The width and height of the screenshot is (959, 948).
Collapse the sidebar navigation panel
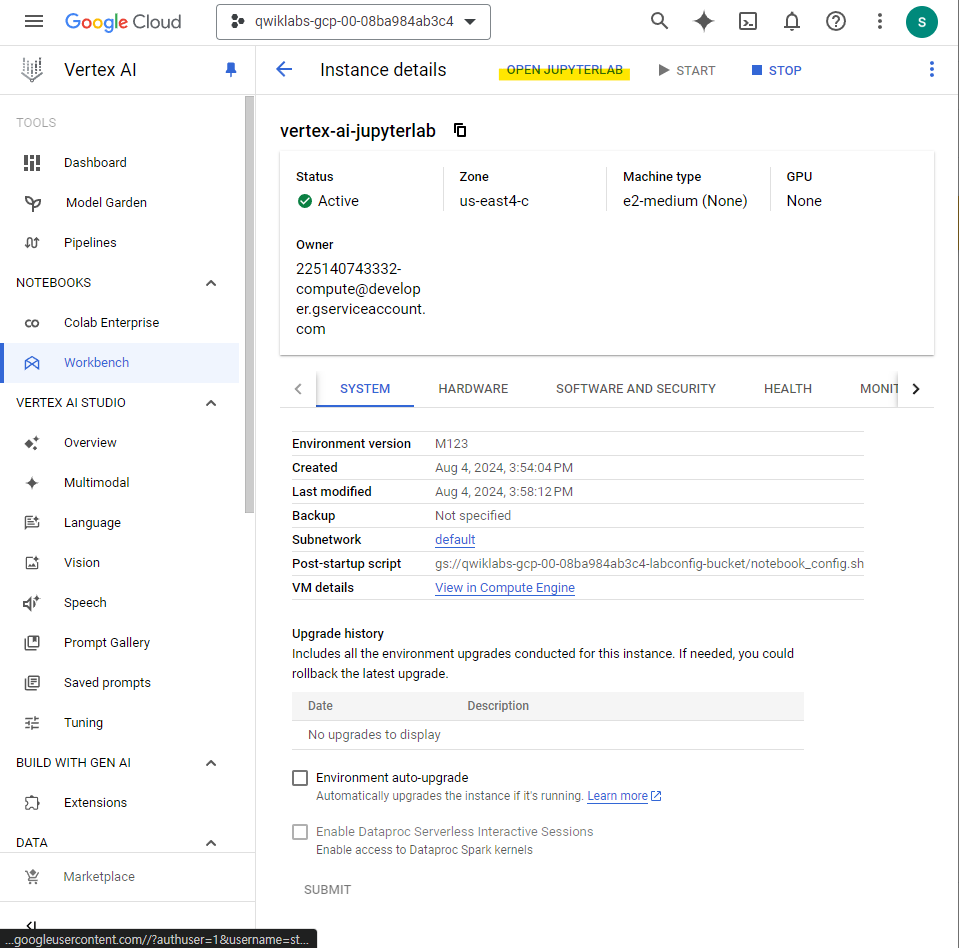pos(32,924)
